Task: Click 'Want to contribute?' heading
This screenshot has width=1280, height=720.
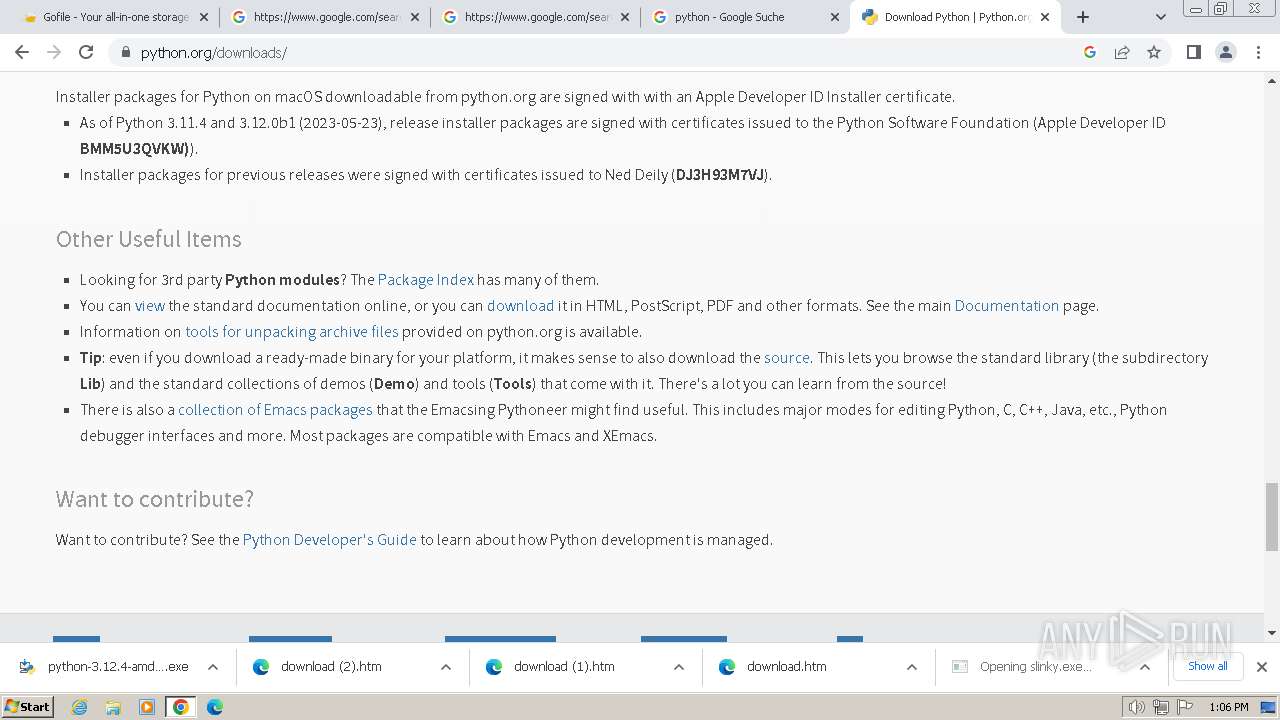Action: pyautogui.click(x=155, y=499)
